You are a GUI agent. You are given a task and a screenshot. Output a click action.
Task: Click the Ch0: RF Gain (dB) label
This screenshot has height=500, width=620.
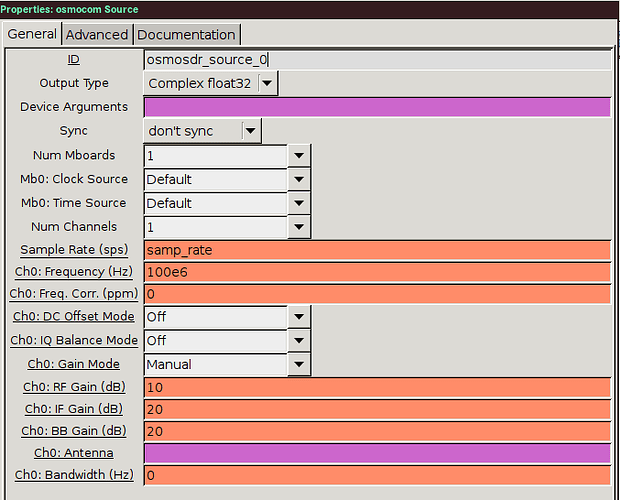[x=74, y=387]
